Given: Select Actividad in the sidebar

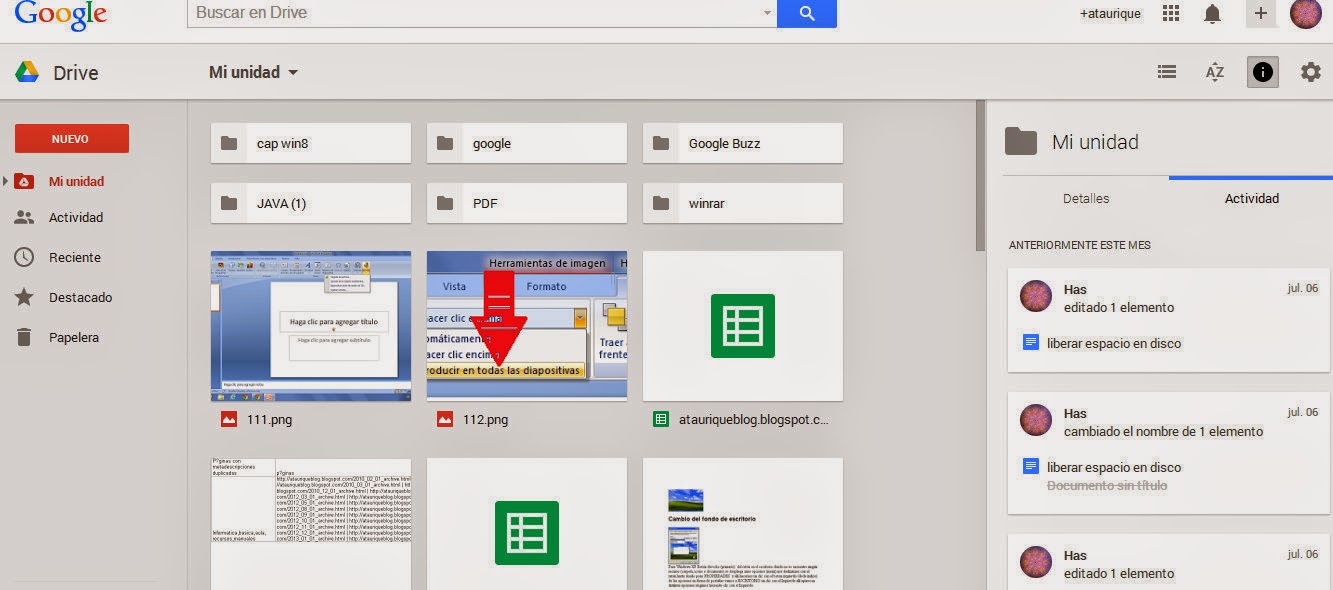Looking at the screenshot, I should coord(76,217).
